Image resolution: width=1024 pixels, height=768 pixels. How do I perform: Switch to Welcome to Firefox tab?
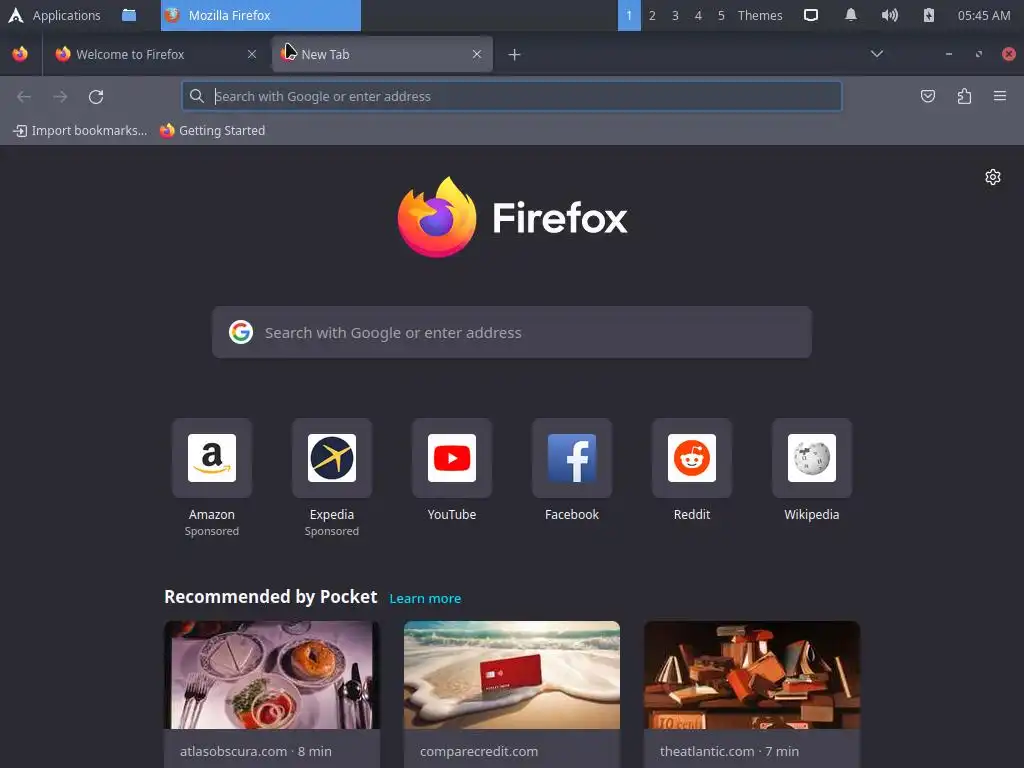(155, 54)
